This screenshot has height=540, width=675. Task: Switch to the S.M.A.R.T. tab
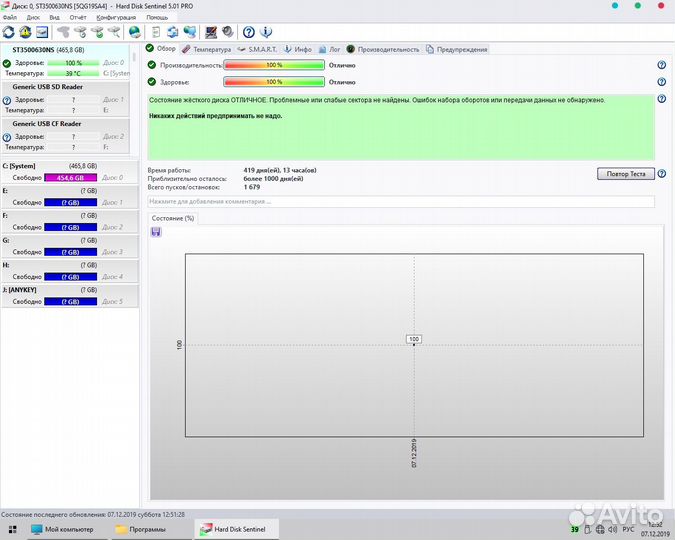pyautogui.click(x=257, y=49)
